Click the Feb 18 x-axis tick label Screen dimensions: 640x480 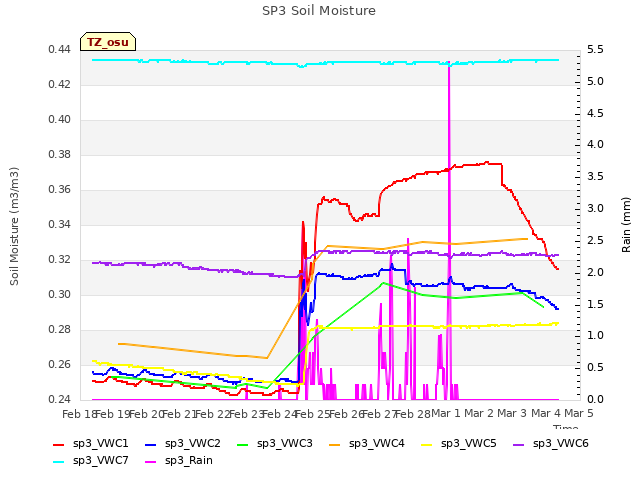tap(79, 414)
